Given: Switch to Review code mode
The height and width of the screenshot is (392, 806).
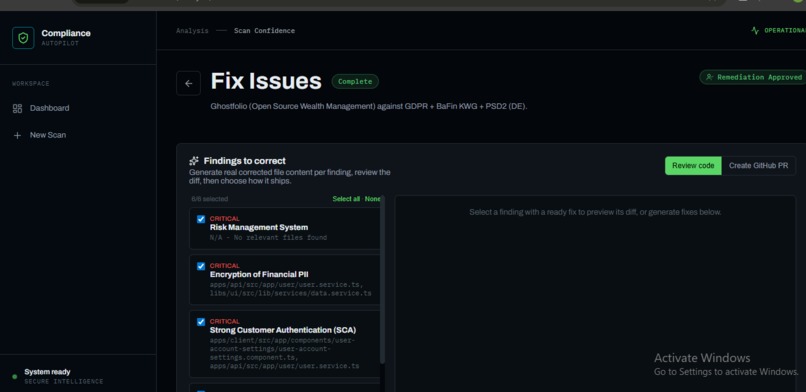Looking at the screenshot, I should tap(693, 166).
